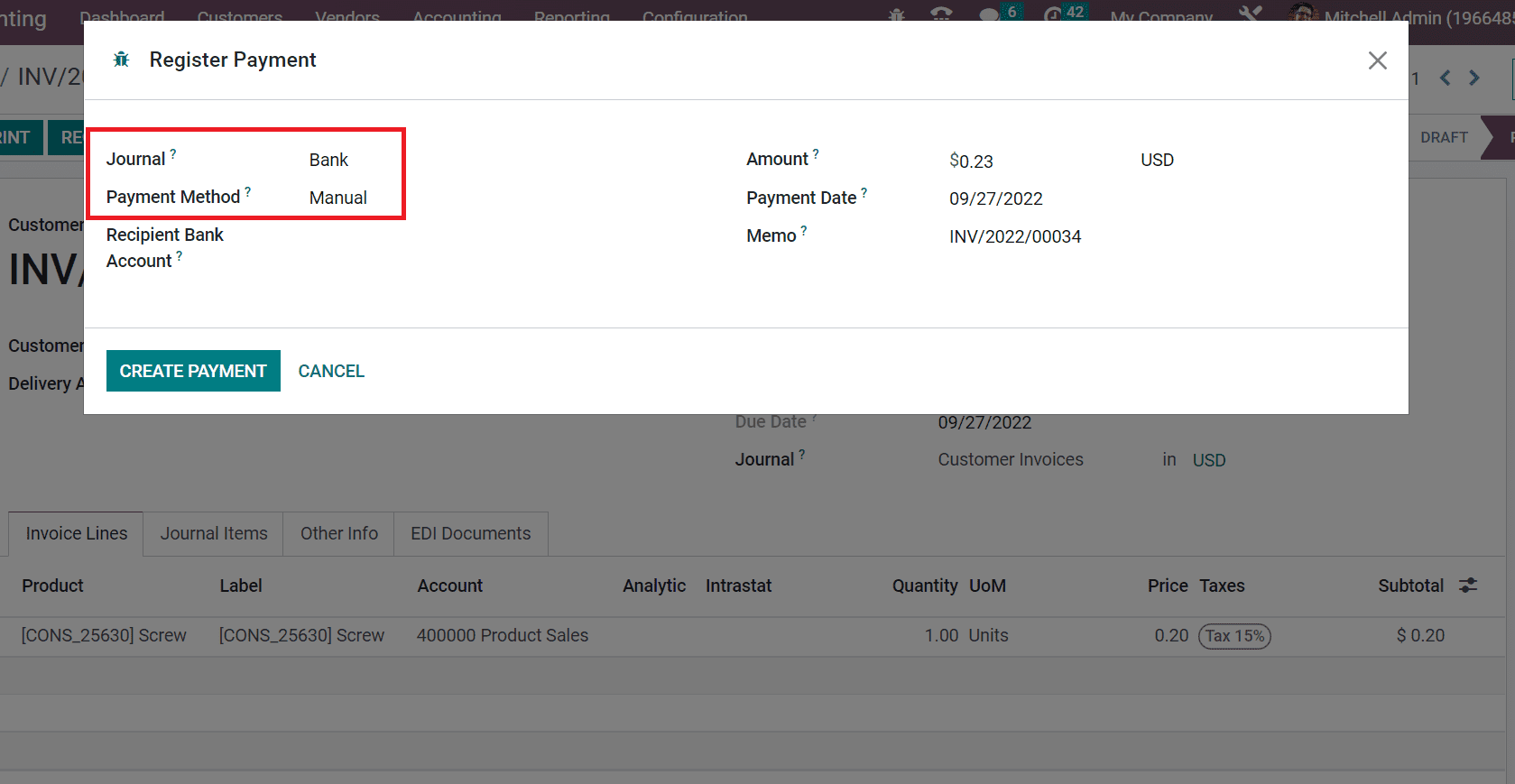1515x784 pixels.
Task: Click the Intrastat column header
Action: (738, 586)
